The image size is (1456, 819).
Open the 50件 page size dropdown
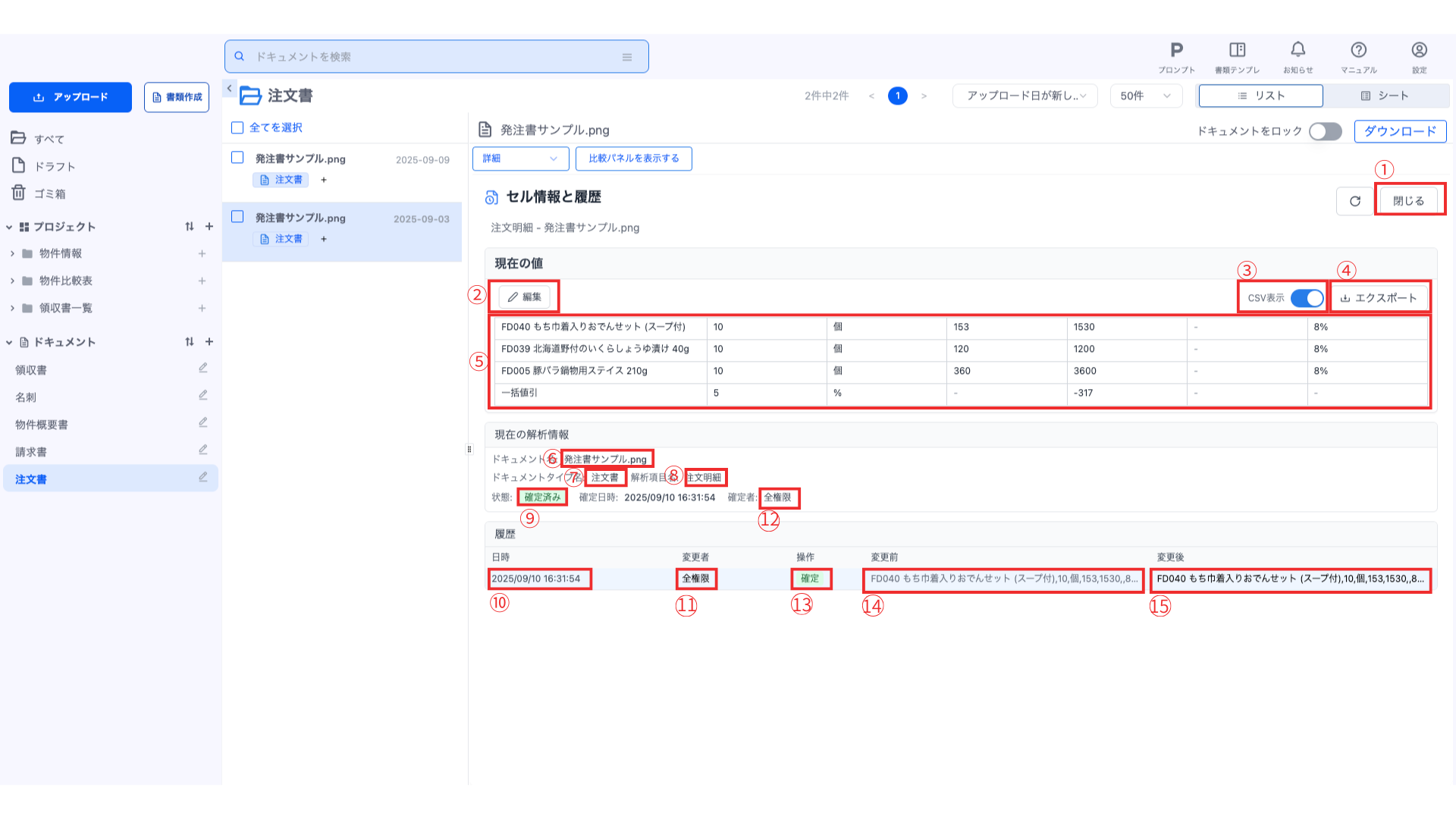coord(1145,96)
